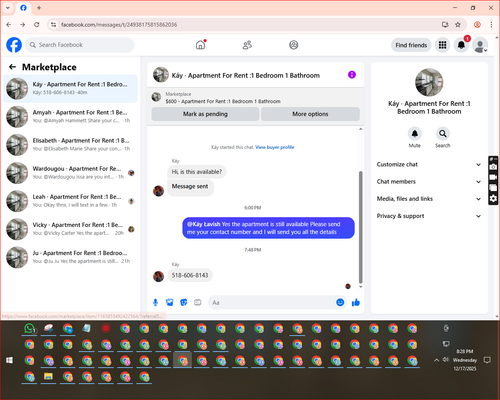Open the Chrome profile avatar button
This screenshot has height=400, width=500.
(x=477, y=25)
